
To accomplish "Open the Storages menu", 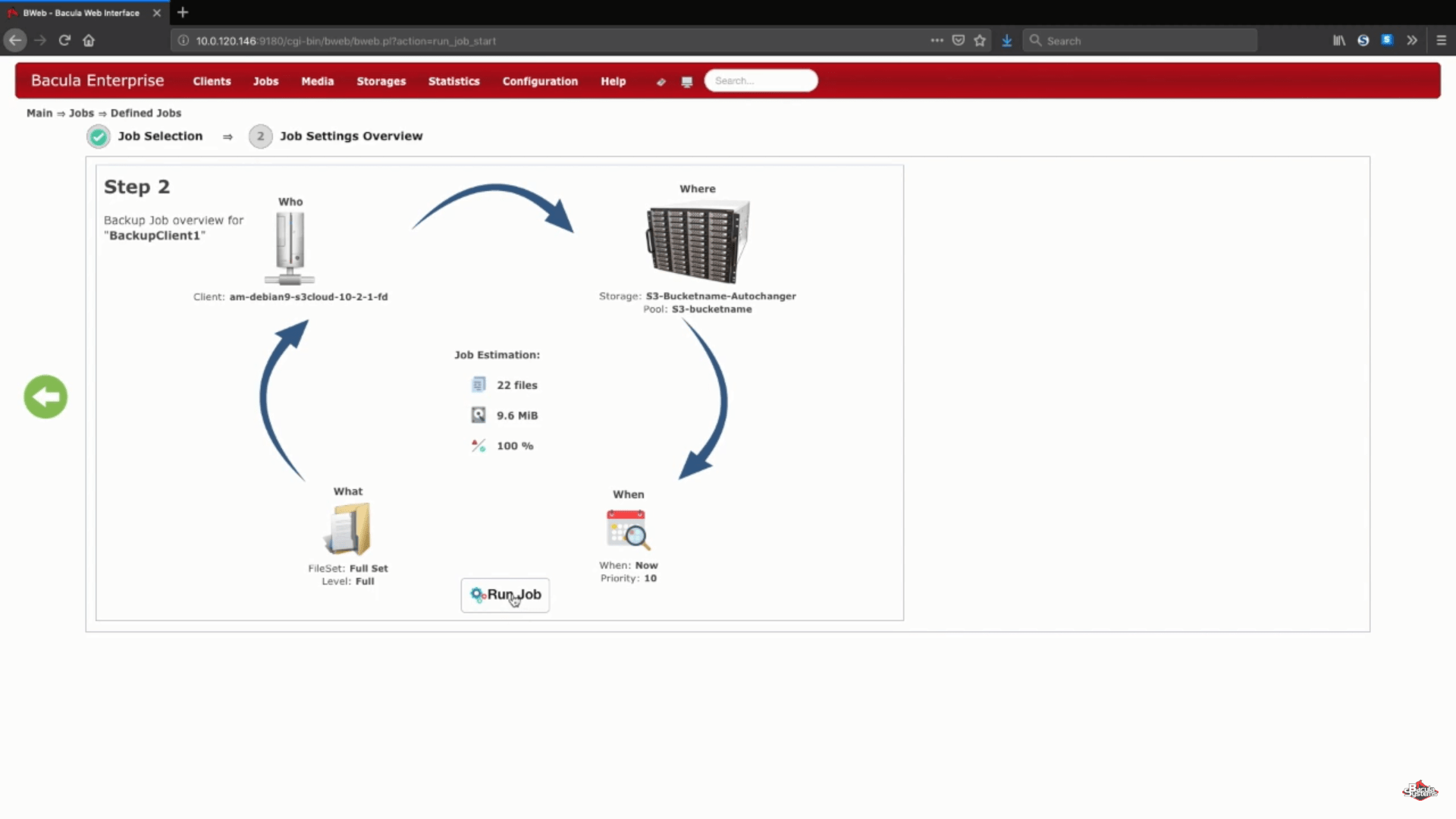I will (x=381, y=81).
